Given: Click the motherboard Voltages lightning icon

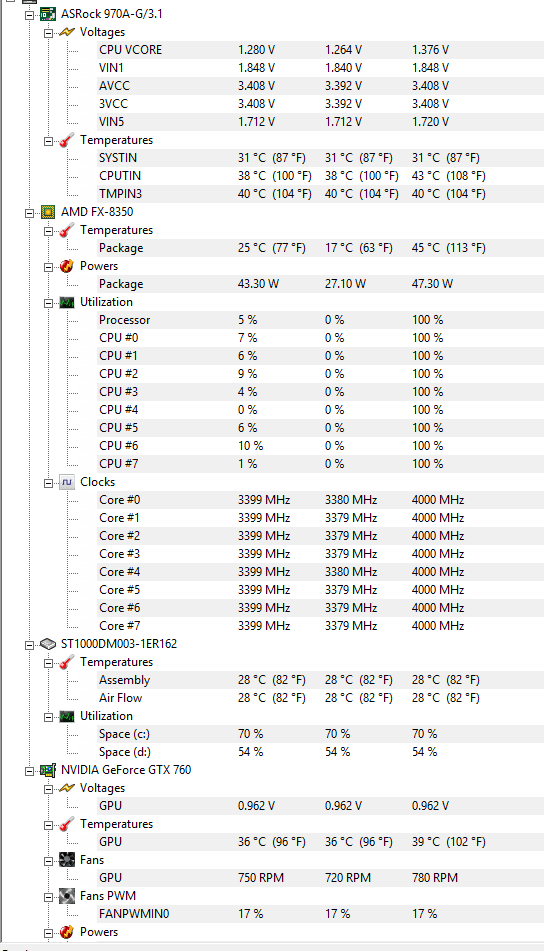Looking at the screenshot, I should (67, 32).
